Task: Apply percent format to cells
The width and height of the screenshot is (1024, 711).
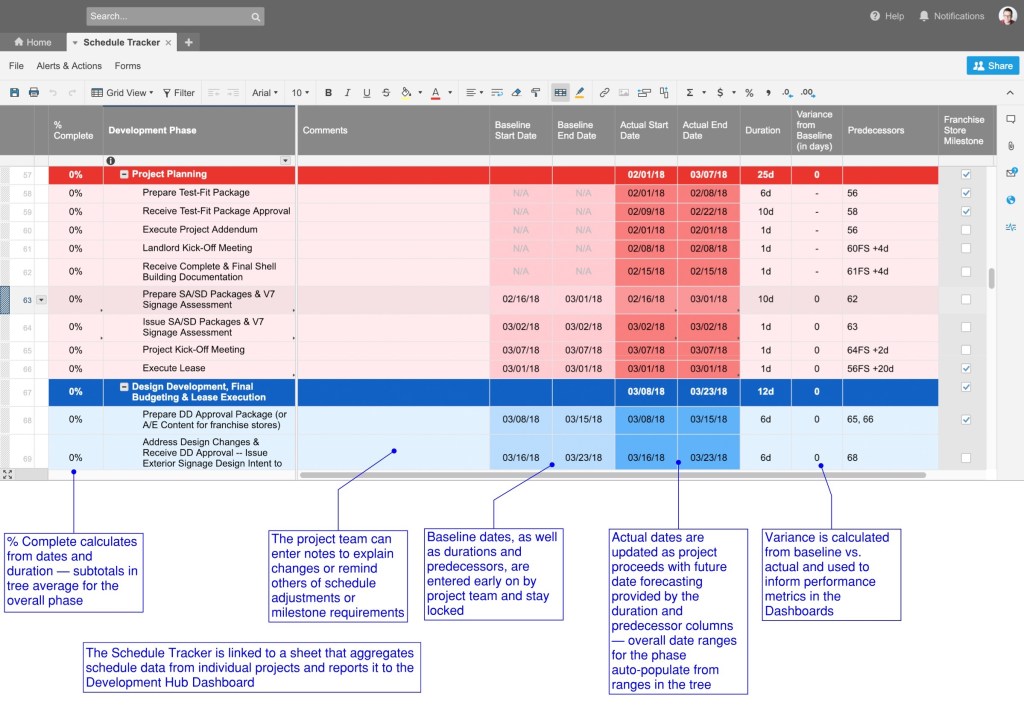Action: [749, 93]
